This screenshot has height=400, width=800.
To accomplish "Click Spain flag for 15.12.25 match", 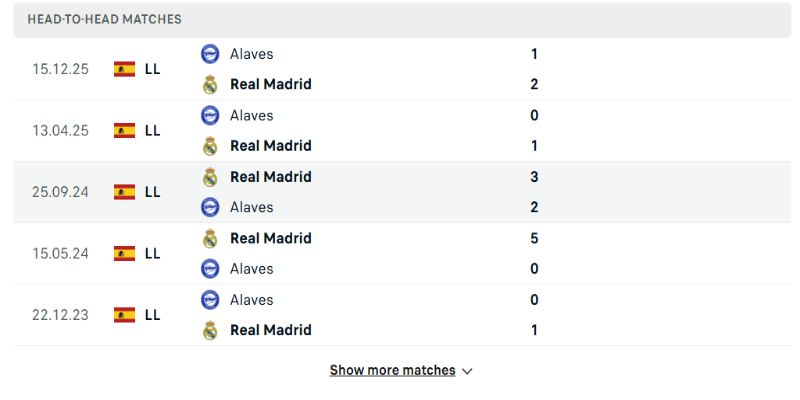I will [x=125, y=69].
